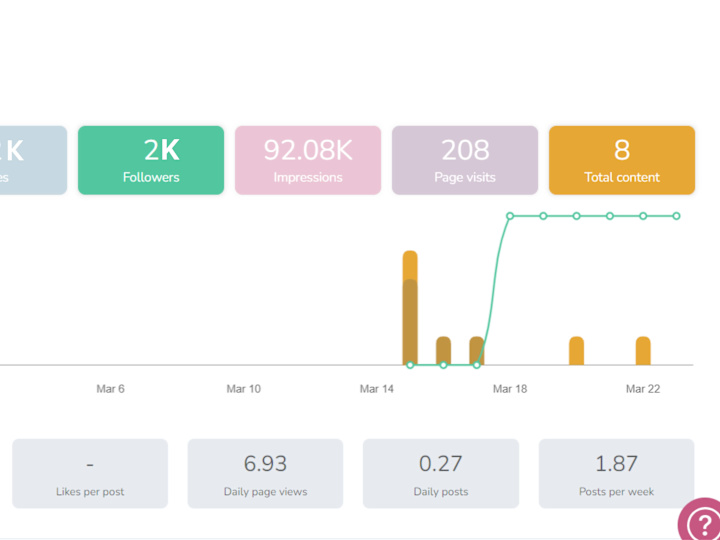Toggle the green Followers metric card

pos(151,160)
